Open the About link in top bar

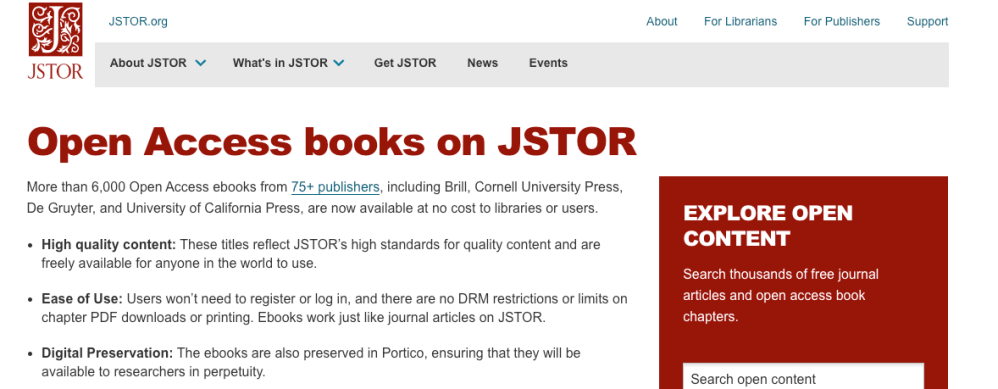(661, 22)
